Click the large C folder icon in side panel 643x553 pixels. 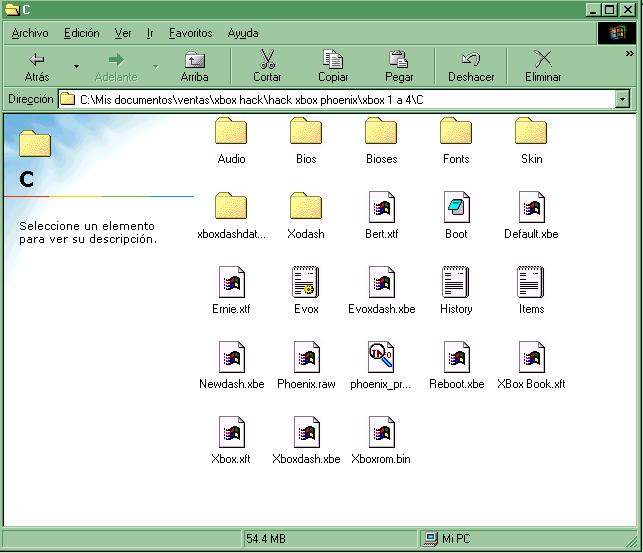(x=35, y=143)
